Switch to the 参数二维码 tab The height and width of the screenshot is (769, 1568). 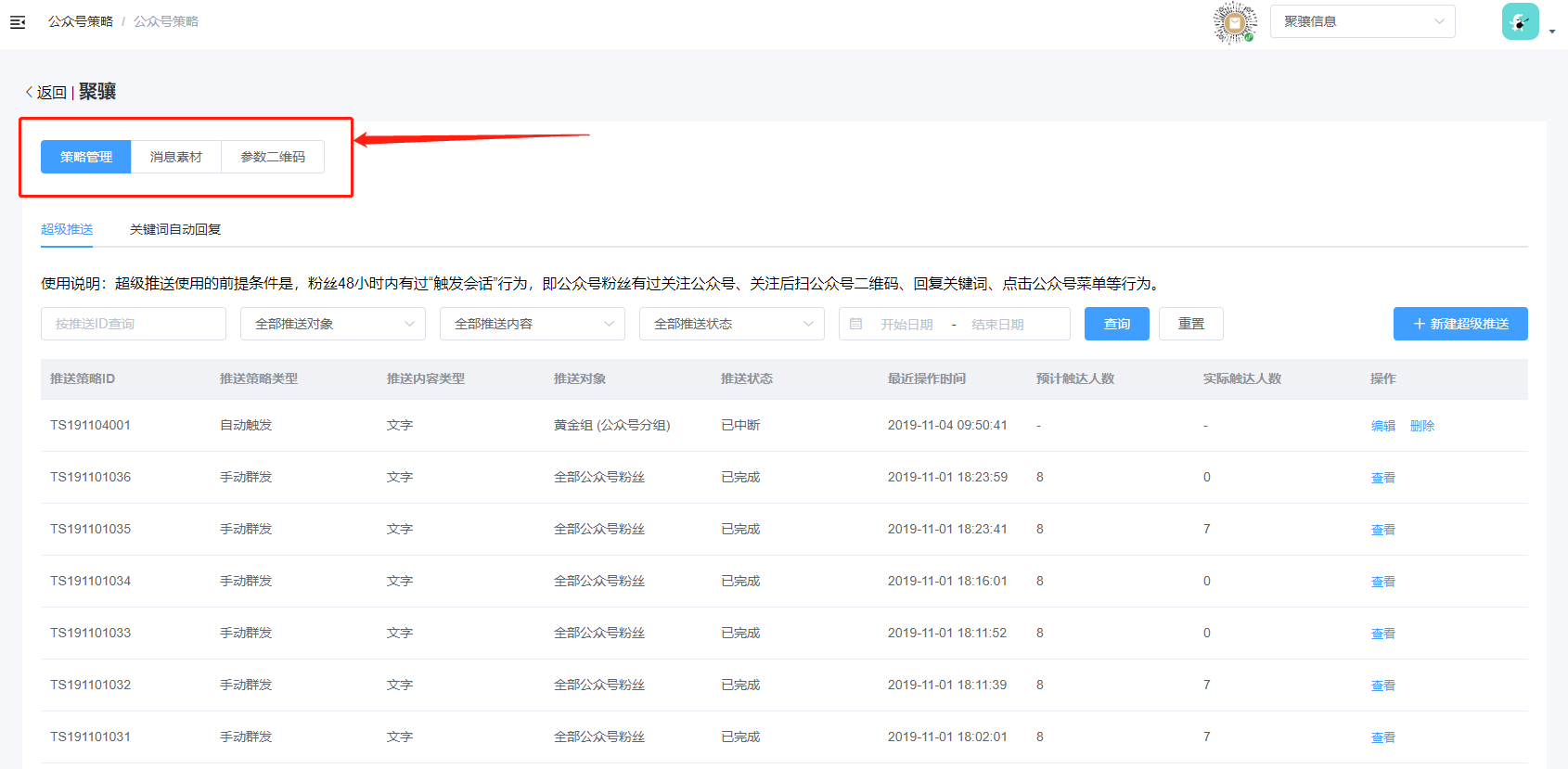coord(273,157)
